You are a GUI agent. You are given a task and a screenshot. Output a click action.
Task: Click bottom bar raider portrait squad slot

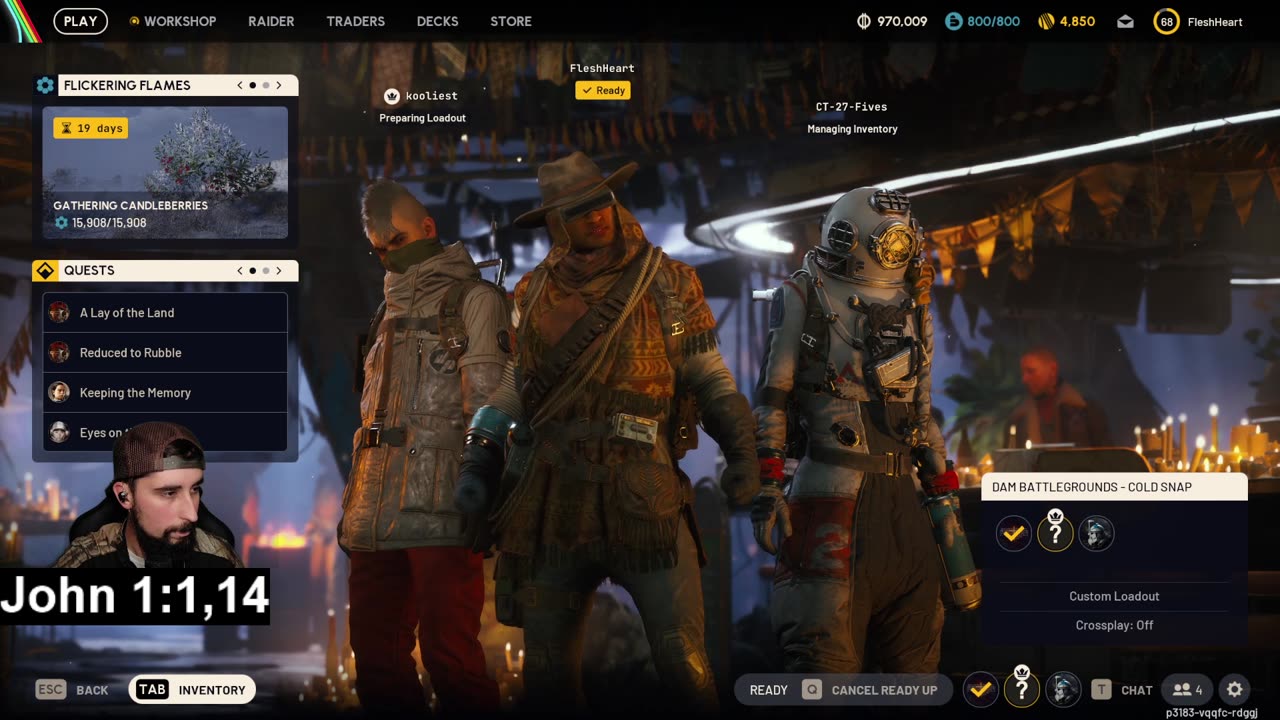point(1063,689)
